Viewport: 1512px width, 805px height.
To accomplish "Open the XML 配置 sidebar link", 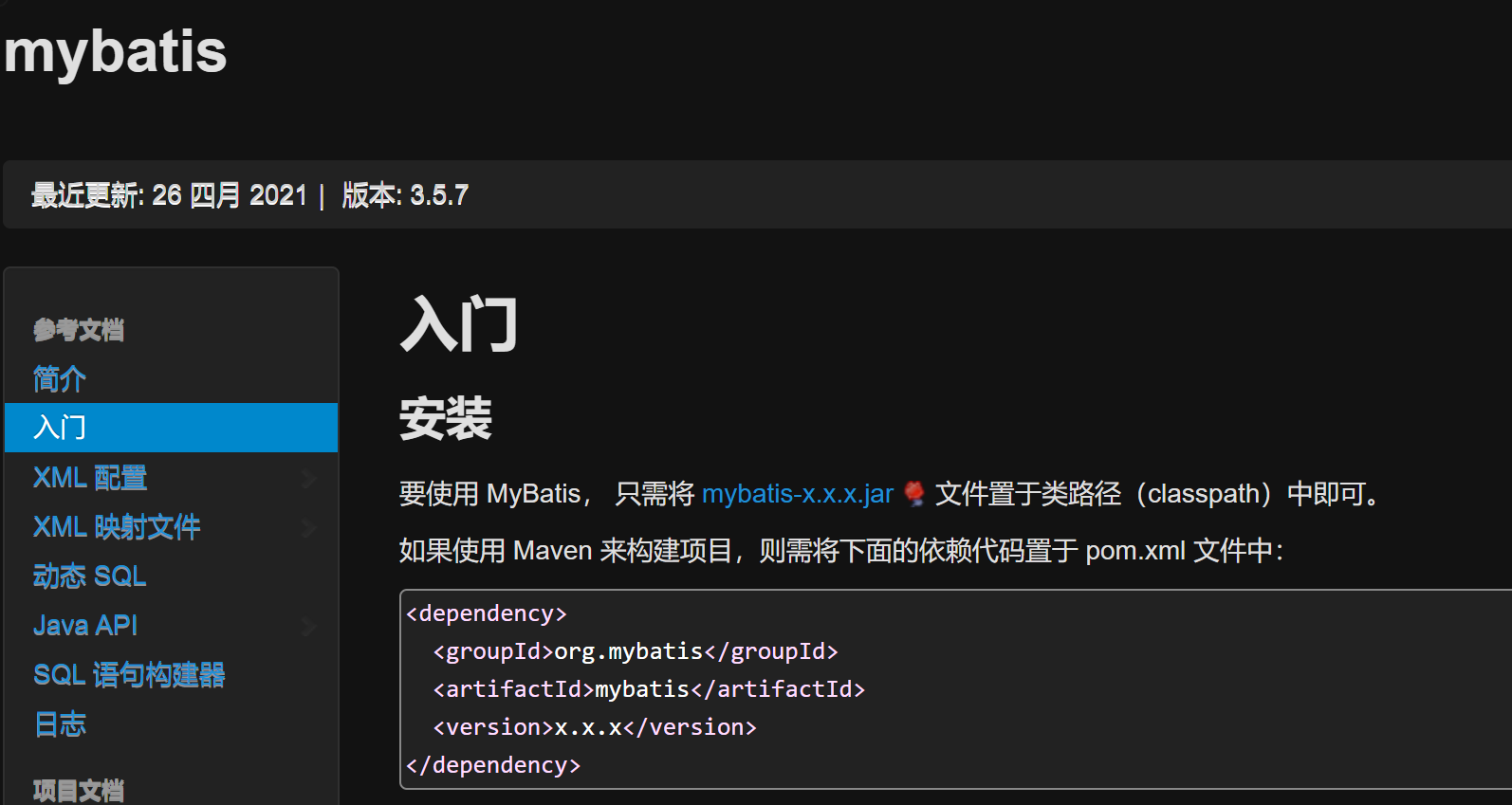I will click(90, 478).
